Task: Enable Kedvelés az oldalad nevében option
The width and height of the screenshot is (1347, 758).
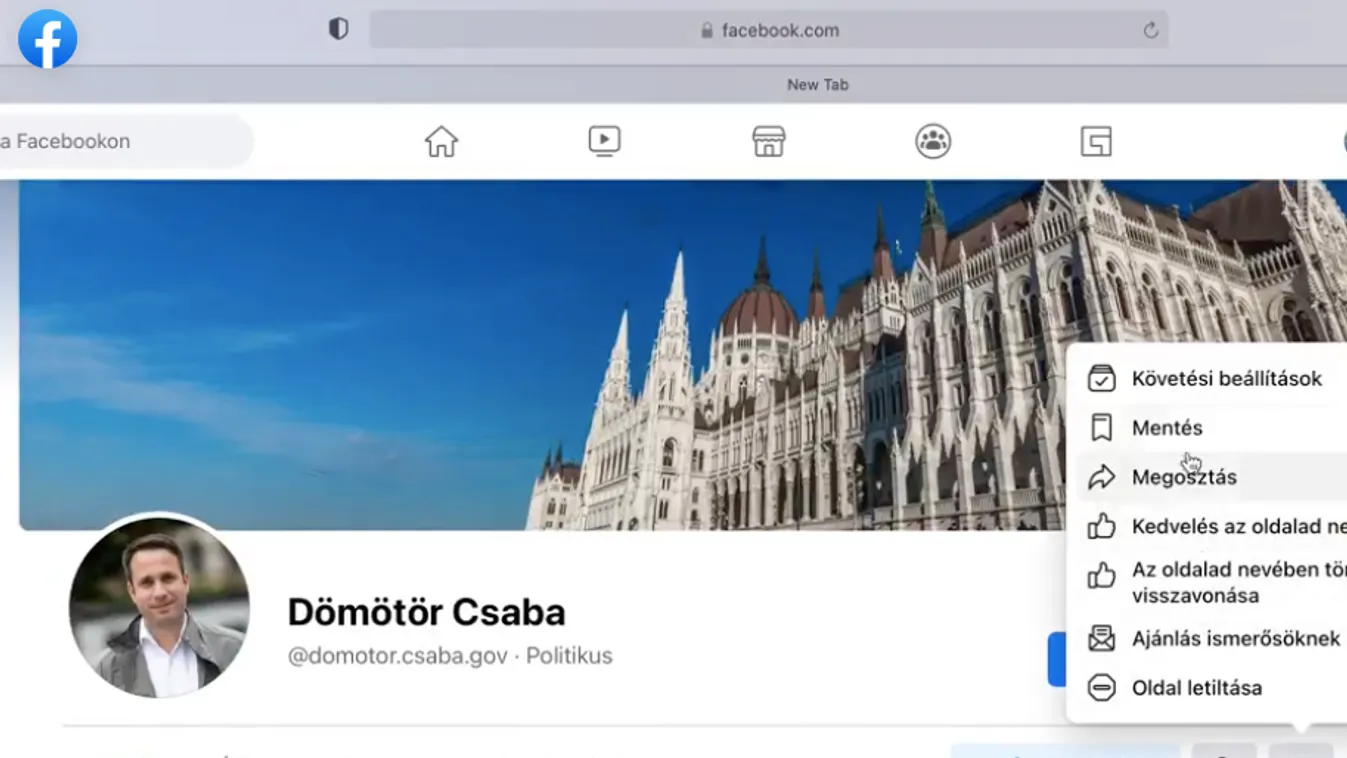Action: tap(1237, 526)
